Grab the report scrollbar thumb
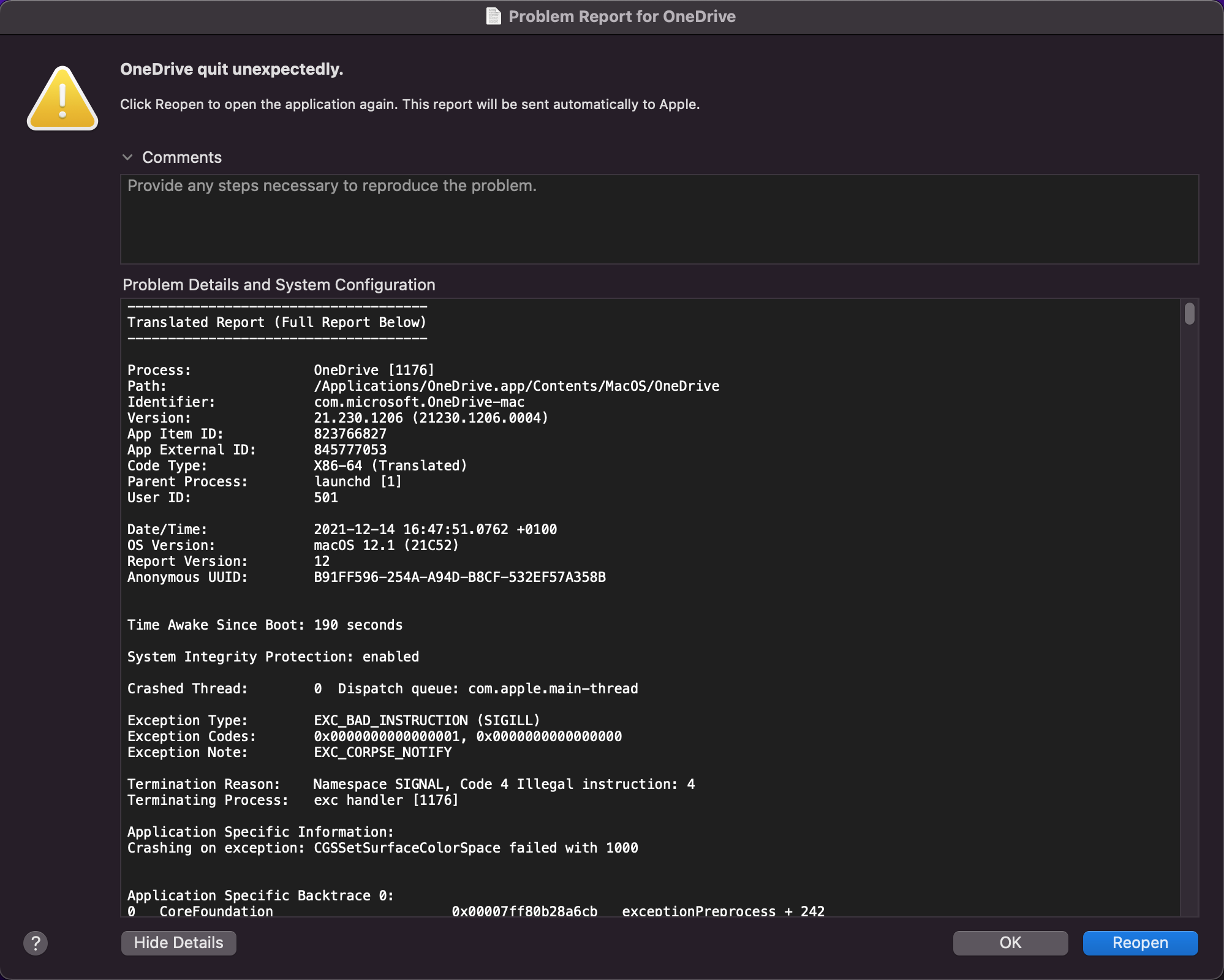Image resolution: width=1224 pixels, height=980 pixels. pos(1189,314)
